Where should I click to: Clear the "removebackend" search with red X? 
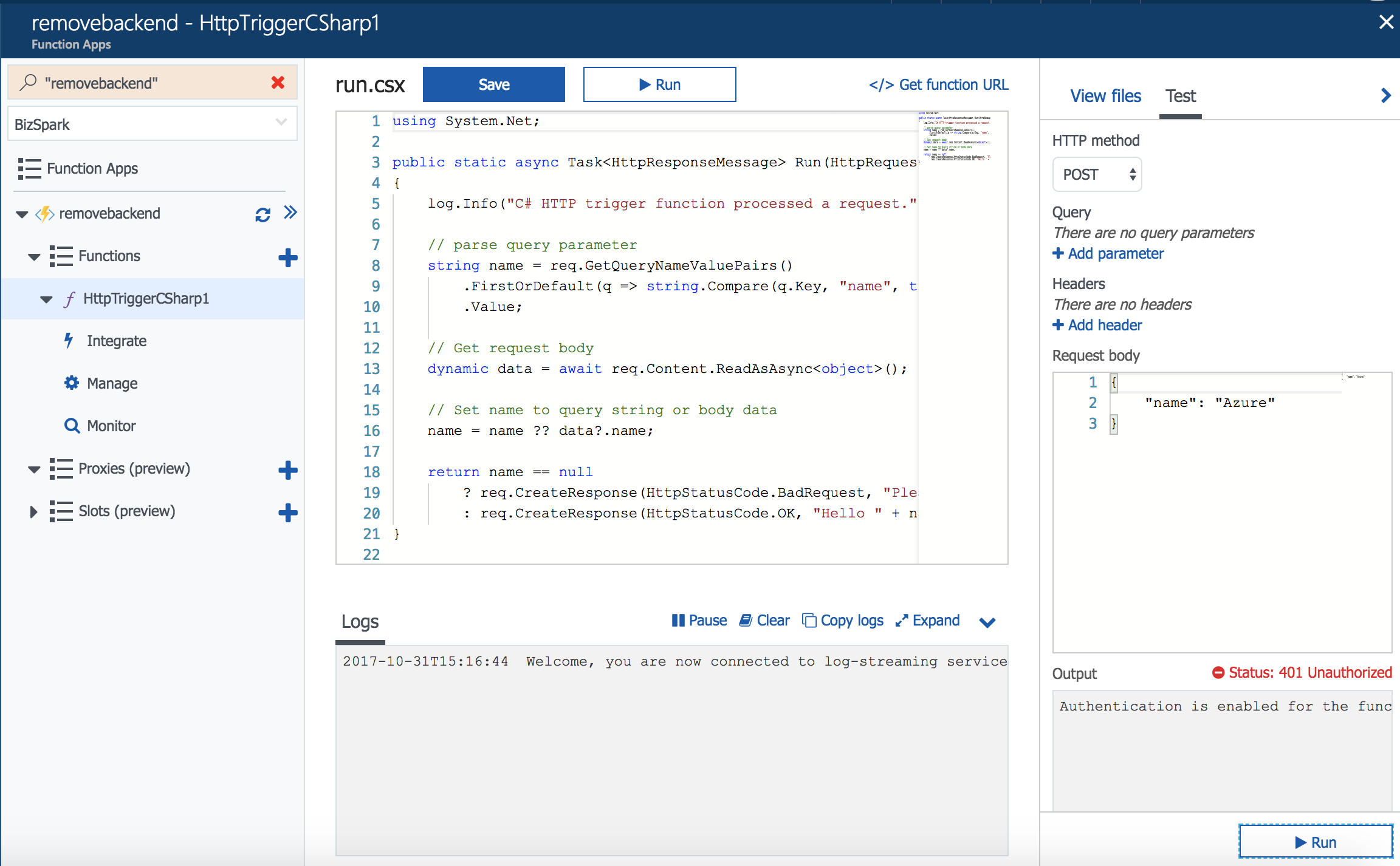coord(278,83)
